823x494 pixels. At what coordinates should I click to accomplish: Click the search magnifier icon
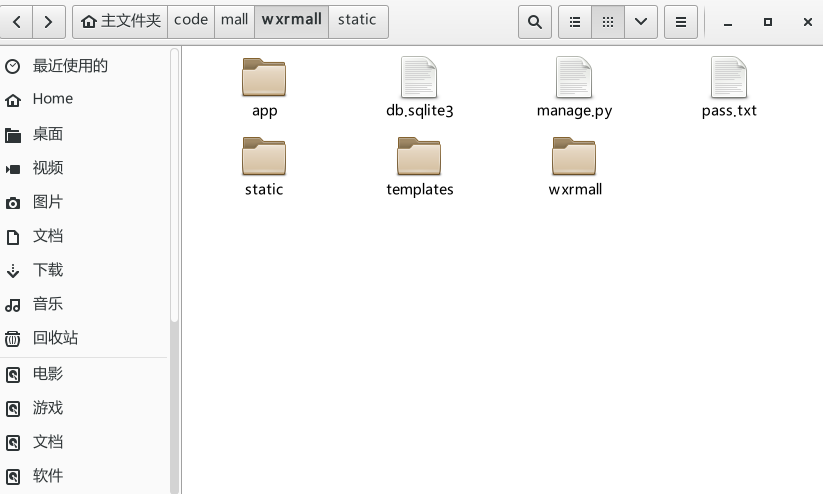[534, 22]
